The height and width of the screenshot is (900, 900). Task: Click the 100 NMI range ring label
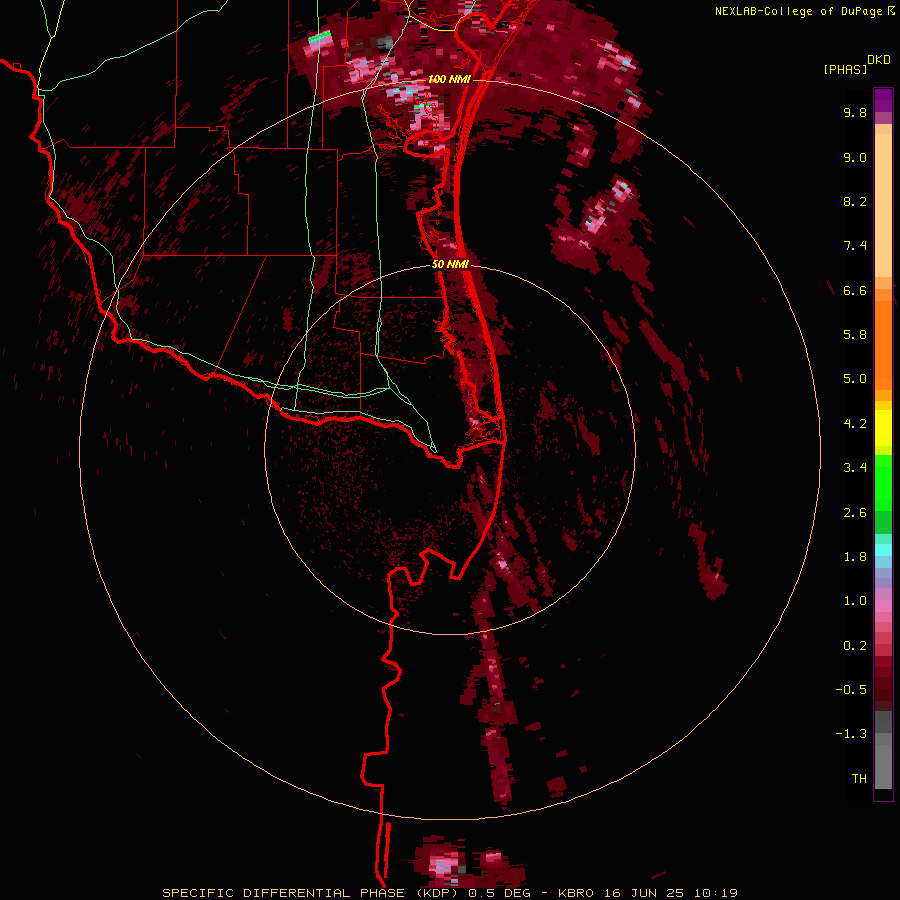click(448, 79)
